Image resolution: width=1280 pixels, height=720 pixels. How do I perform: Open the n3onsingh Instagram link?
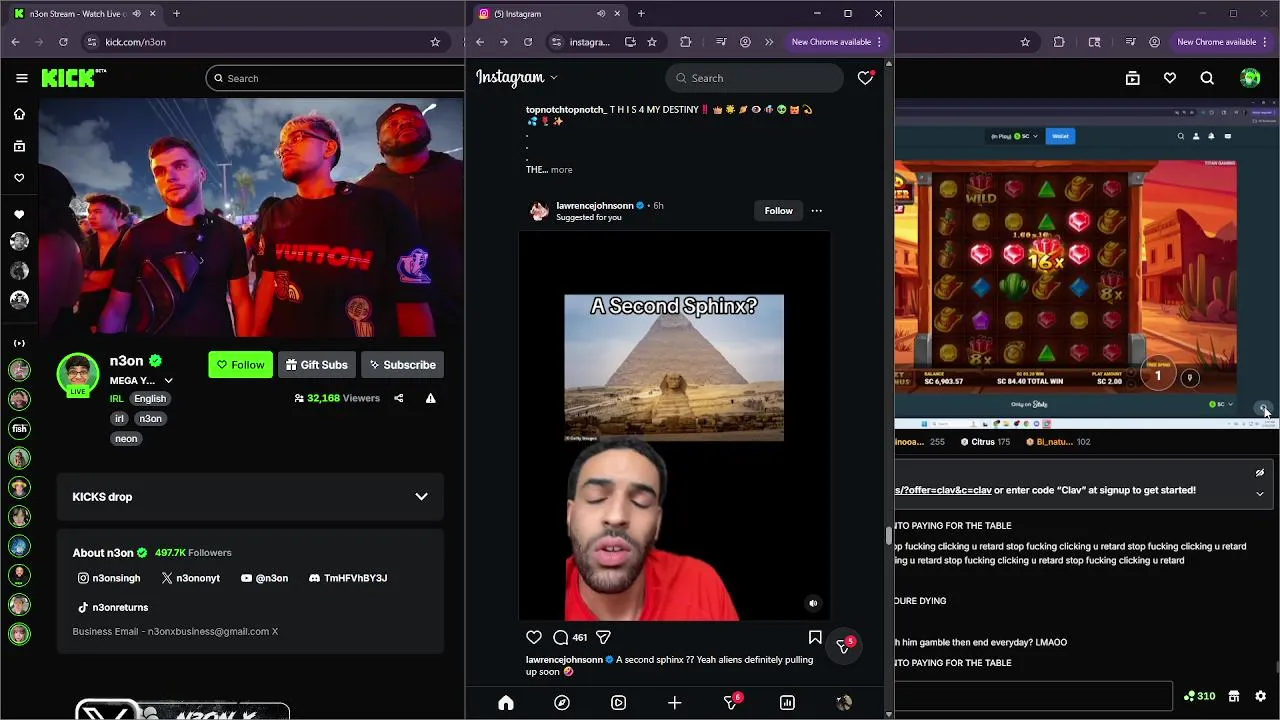pyautogui.click(x=109, y=578)
